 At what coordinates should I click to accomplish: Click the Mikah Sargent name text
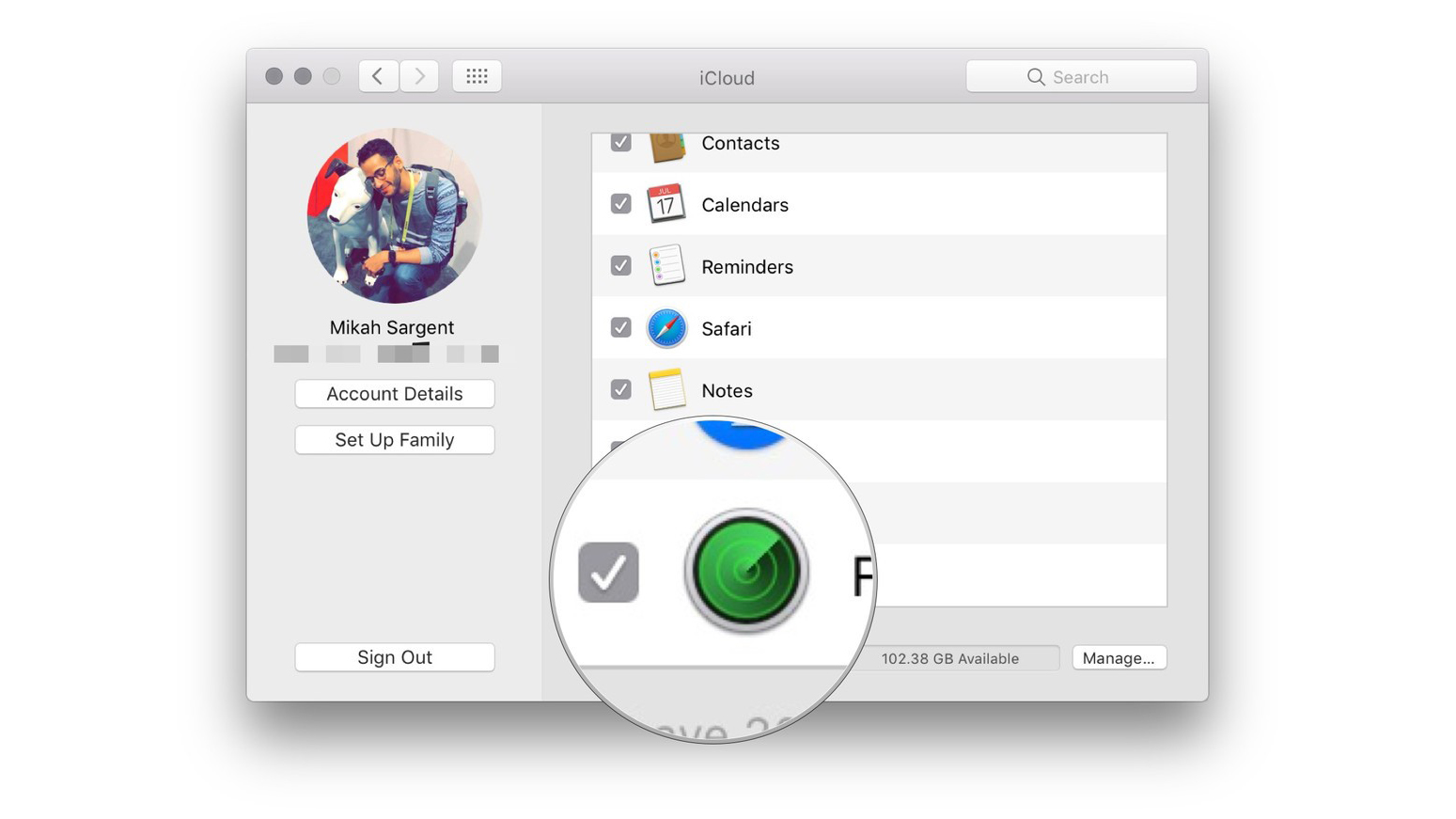pos(392,327)
